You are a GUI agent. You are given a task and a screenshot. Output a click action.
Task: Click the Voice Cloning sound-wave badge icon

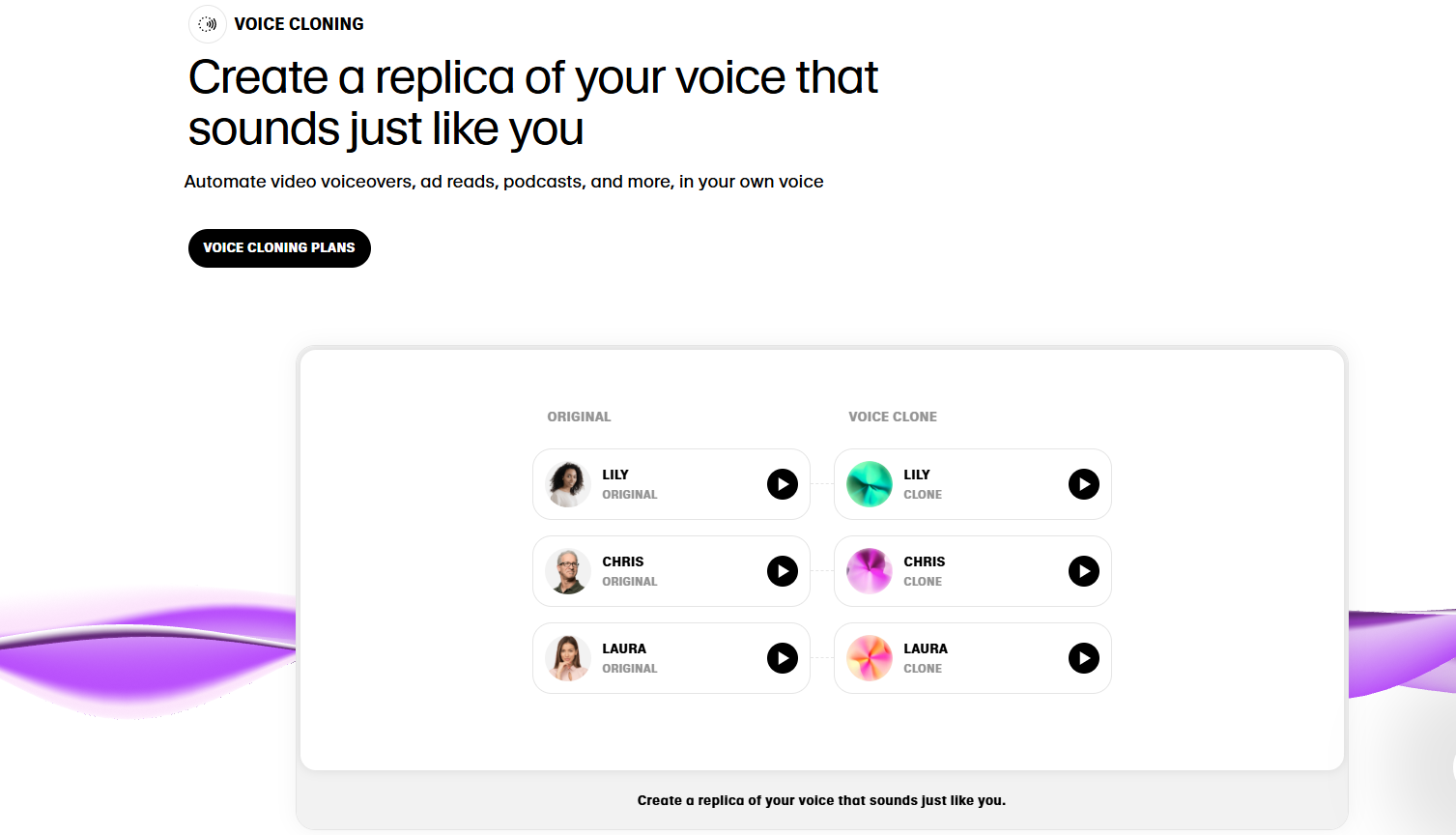coord(207,23)
